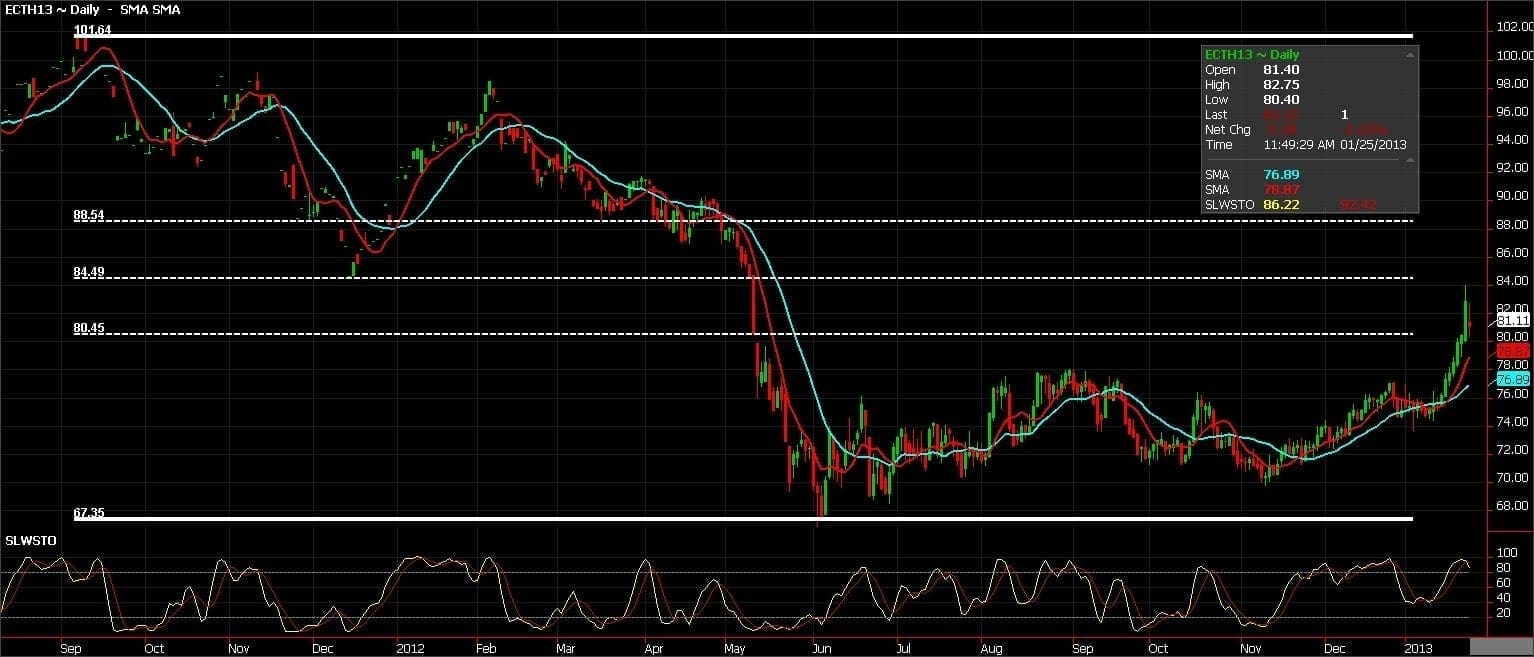
Task: Click the 80.45 dashed level label
Action: (x=89, y=328)
